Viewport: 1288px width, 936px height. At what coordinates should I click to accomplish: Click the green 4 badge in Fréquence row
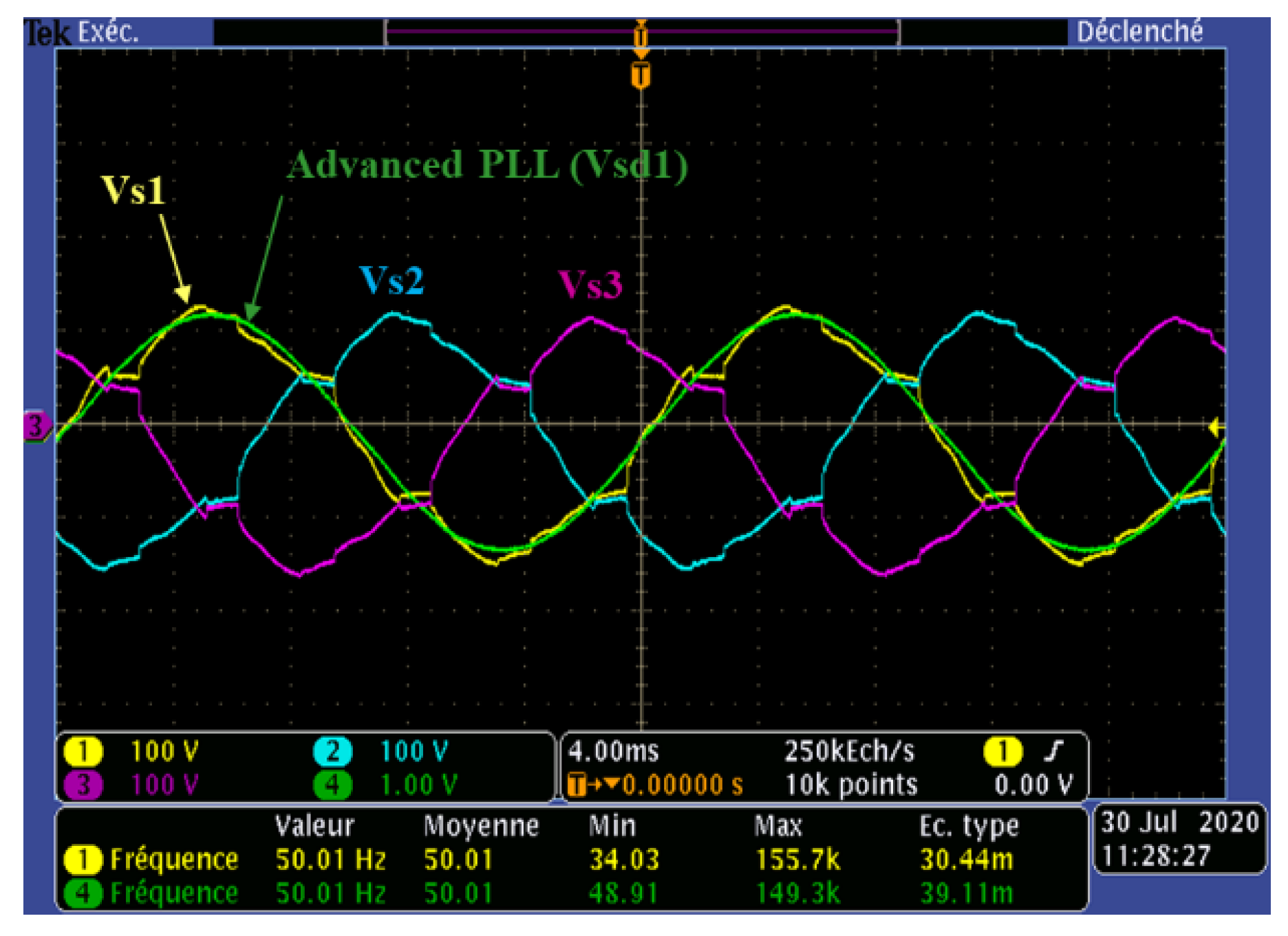pos(83,893)
